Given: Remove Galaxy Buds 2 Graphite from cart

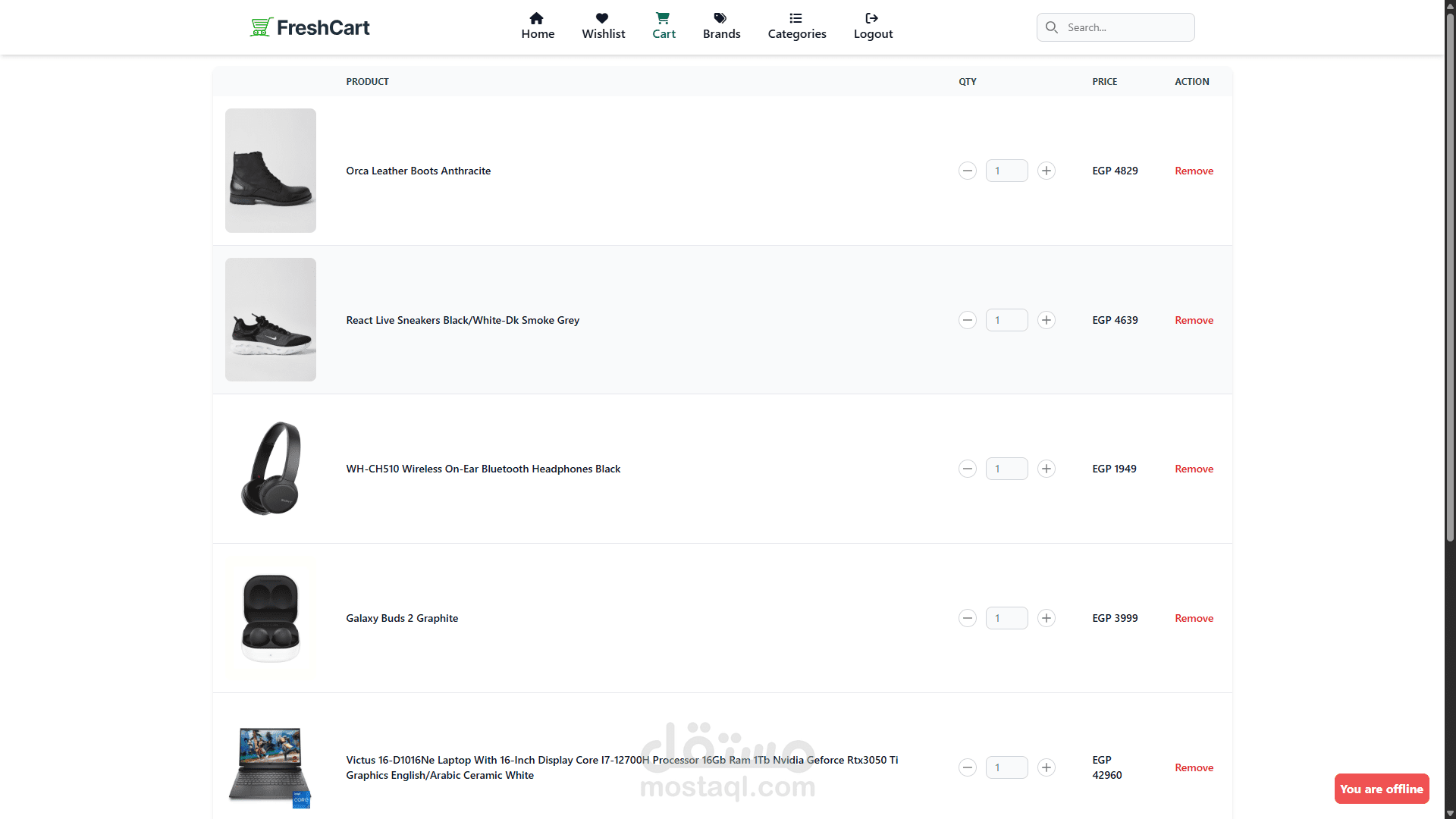Looking at the screenshot, I should 1194,618.
